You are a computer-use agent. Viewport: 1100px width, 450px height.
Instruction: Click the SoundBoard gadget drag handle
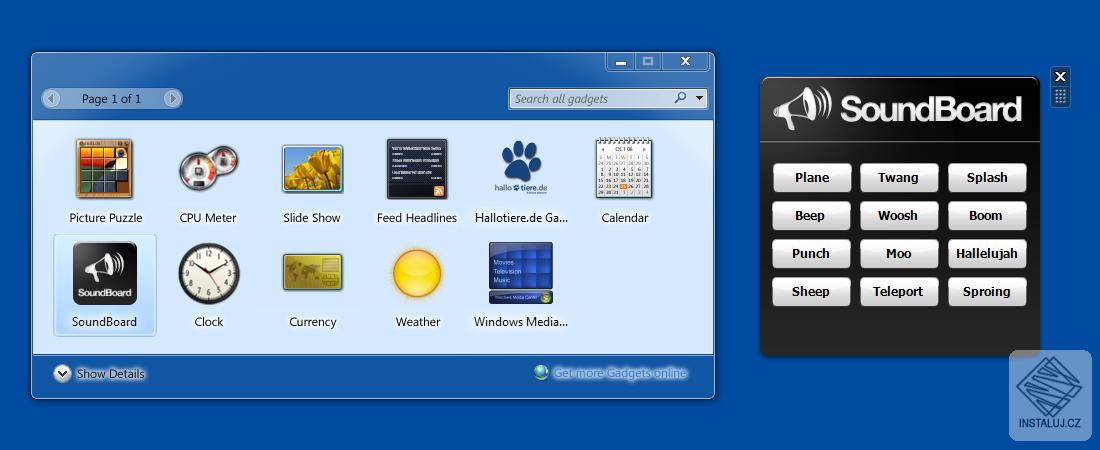click(x=1061, y=97)
